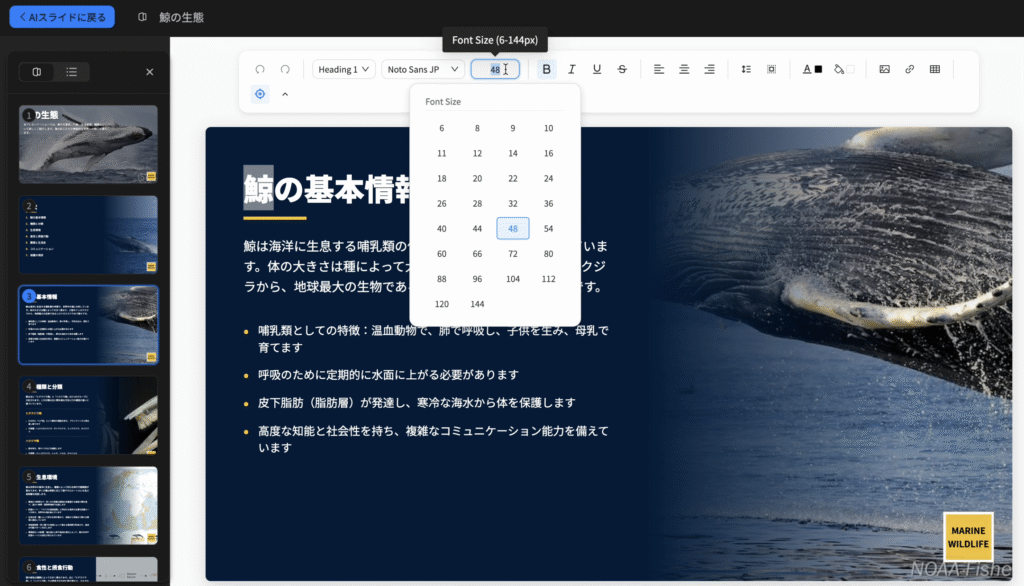Click the redo arrow icon
Image resolution: width=1024 pixels, height=586 pixels.
[x=285, y=69]
